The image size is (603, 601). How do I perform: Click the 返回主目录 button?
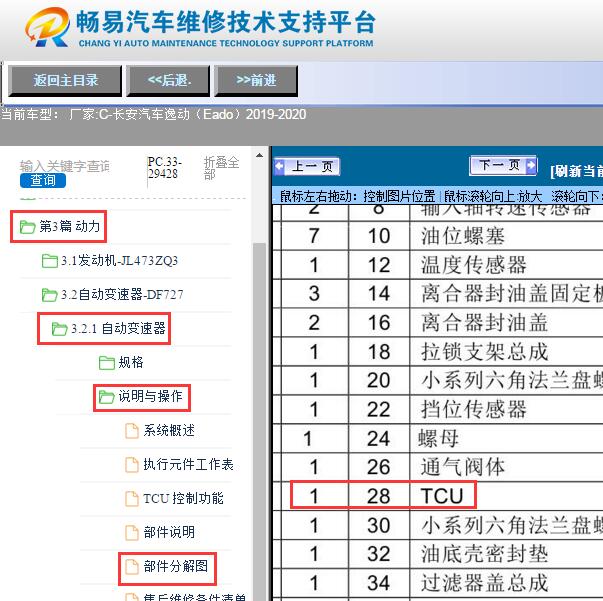pyautogui.click(x=65, y=80)
